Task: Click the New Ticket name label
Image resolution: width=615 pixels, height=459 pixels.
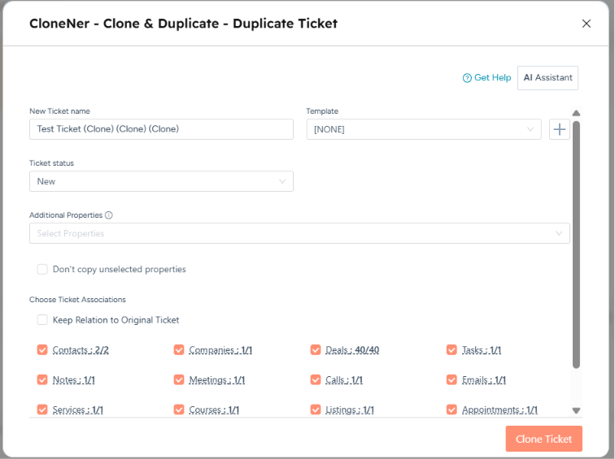Action: click(60, 111)
